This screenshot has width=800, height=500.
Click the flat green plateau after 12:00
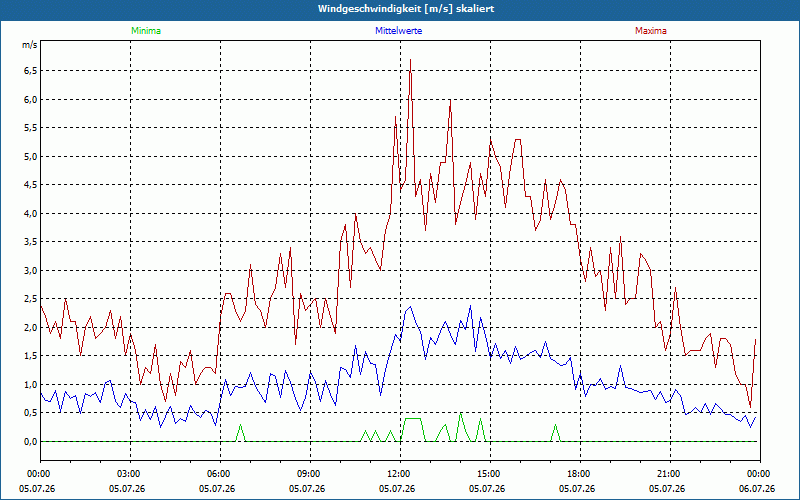(x=413, y=418)
